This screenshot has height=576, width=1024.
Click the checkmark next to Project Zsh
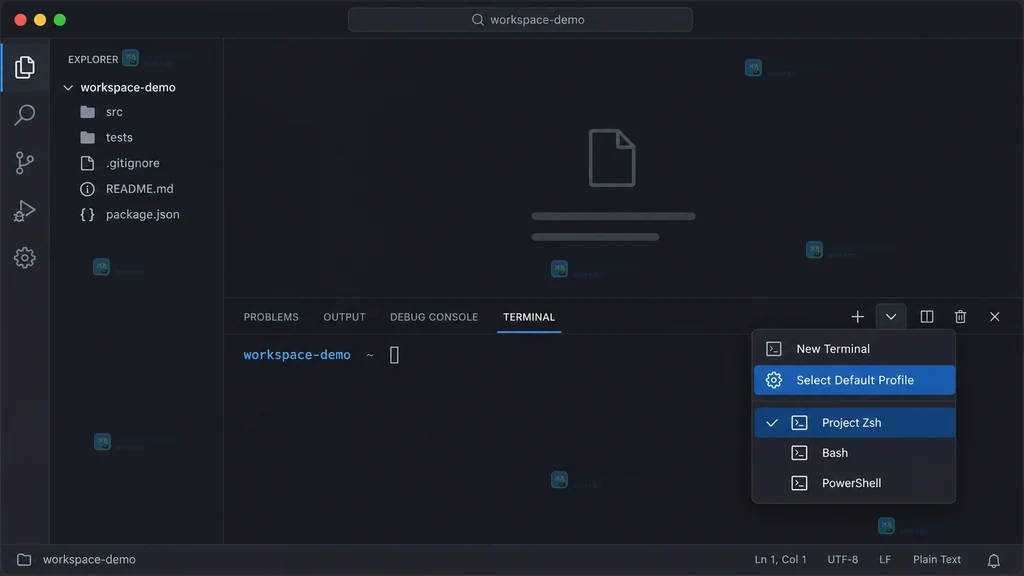pyautogui.click(x=772, y=423)
